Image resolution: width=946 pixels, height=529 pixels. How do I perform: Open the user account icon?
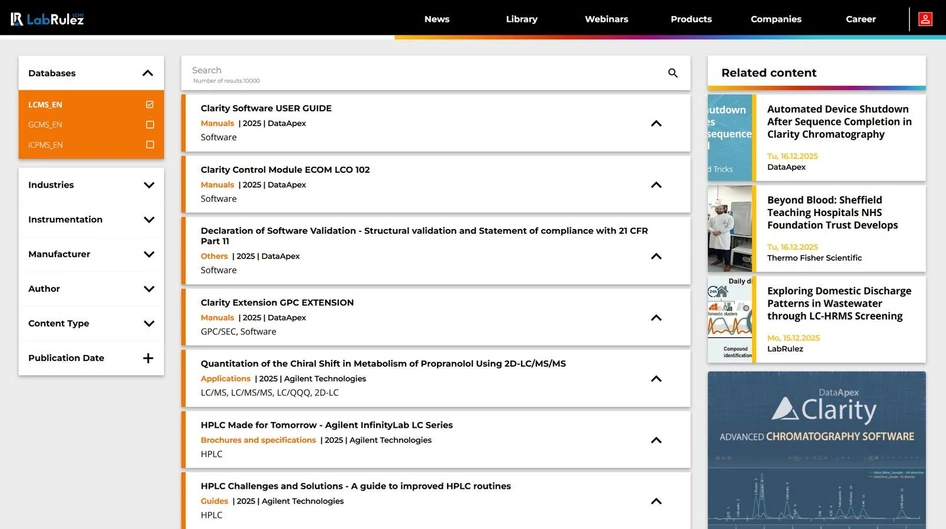tap(924, 19)
